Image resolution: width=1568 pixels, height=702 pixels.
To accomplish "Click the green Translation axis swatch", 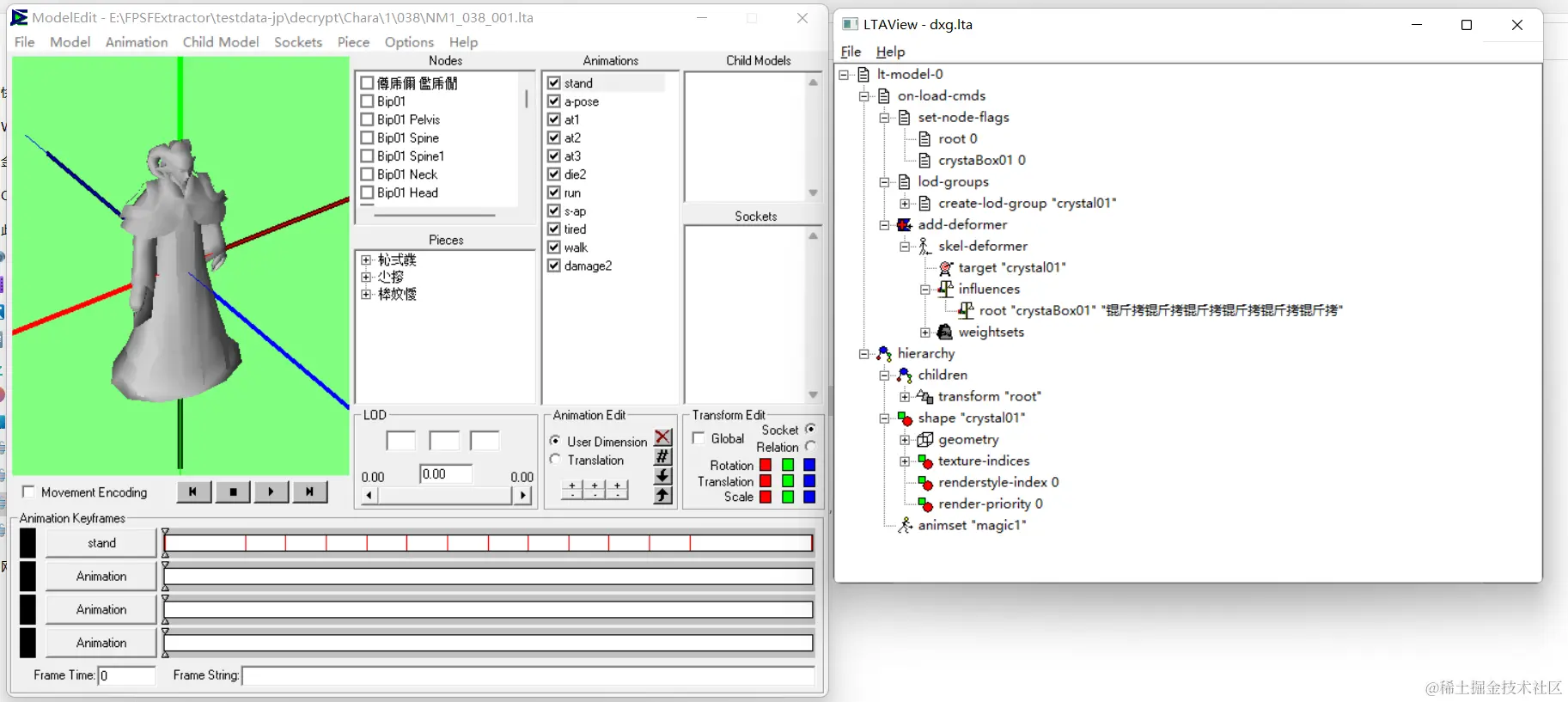I will (788, 481).
